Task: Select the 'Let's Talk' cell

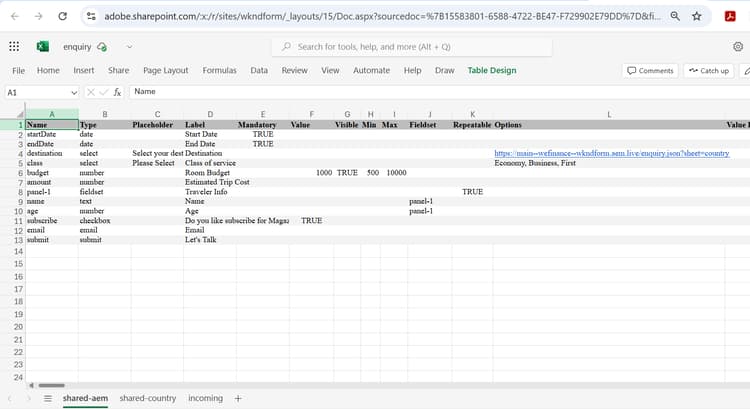Action: pyautogui.click(x=210, y=240)
